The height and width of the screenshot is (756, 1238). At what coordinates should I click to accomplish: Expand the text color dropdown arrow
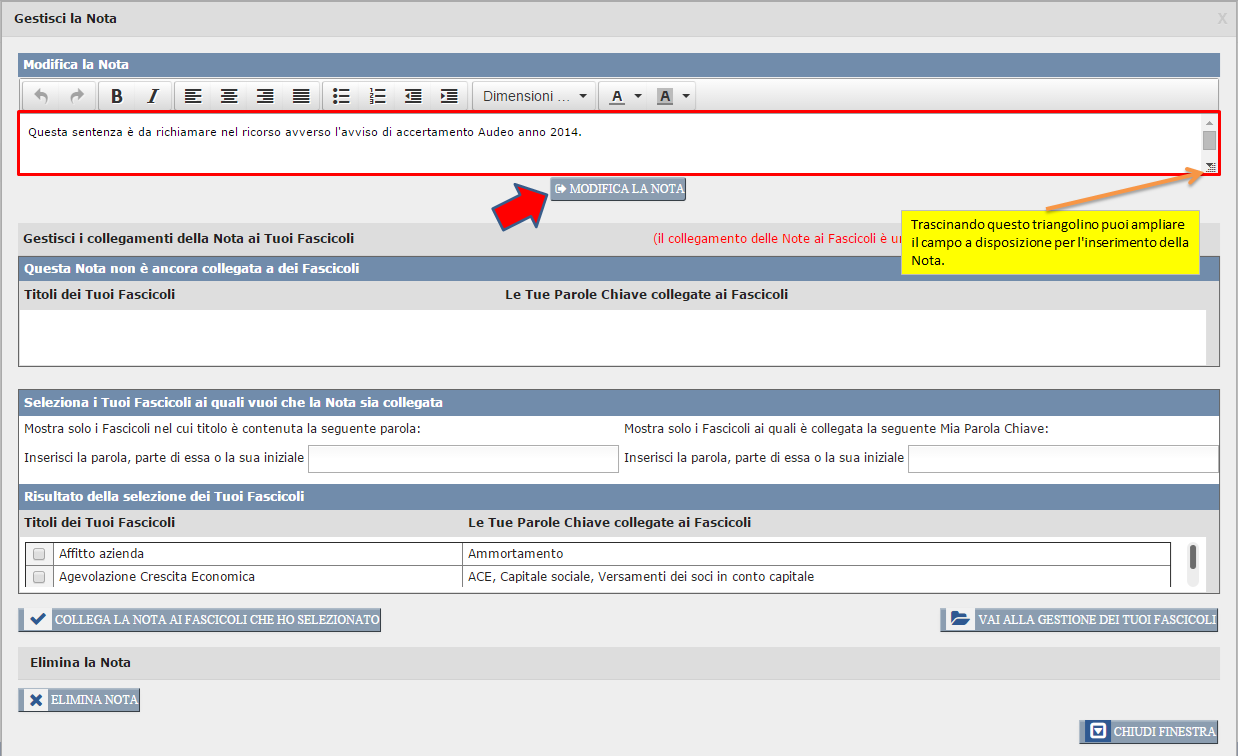pyautogui.click(x=638, y=96)
